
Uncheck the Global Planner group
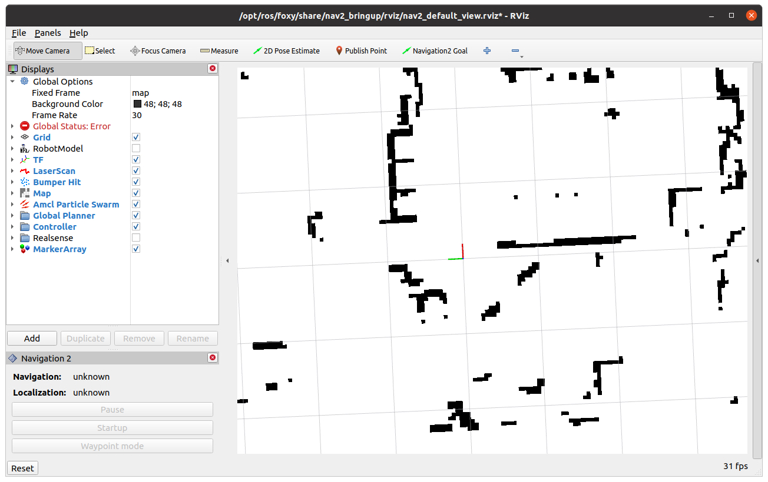coord(136,216)
